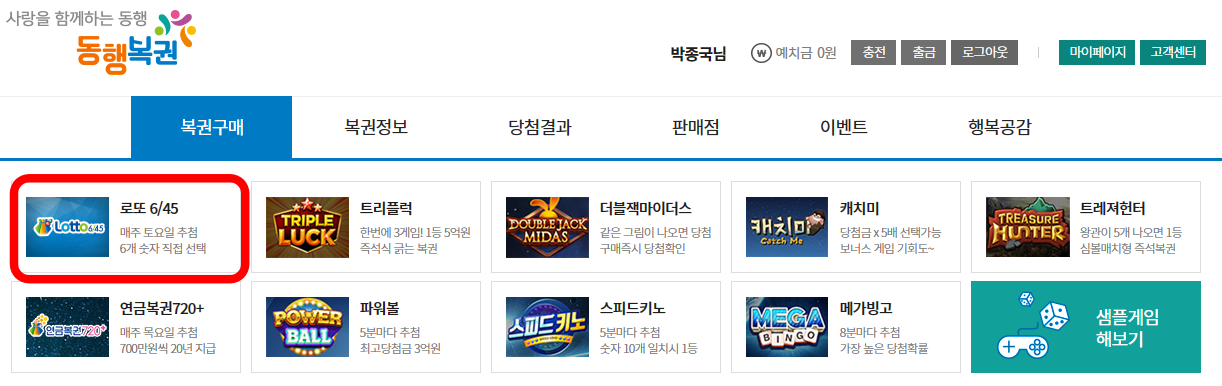Open the Triple Luck game image
This screenshot has width=1222, height=386.
click(x=307, y=227)
